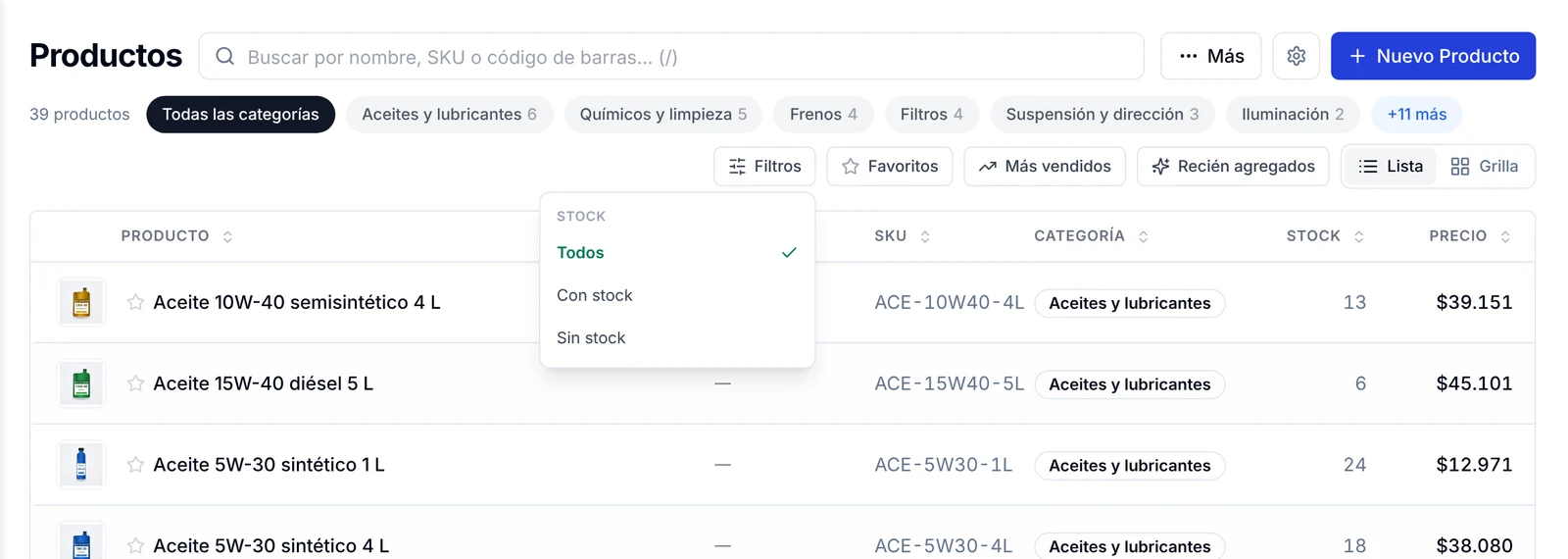
Task: Filter by Químicos y limpieza category
Action: pyautogui.click(x=662, y=115)
